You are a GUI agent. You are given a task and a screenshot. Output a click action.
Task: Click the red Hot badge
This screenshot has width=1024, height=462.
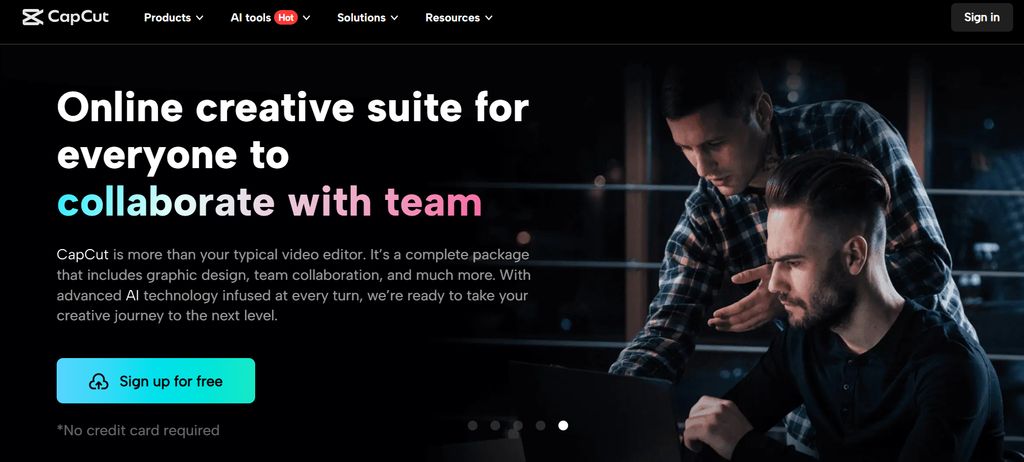pos(285,18)
